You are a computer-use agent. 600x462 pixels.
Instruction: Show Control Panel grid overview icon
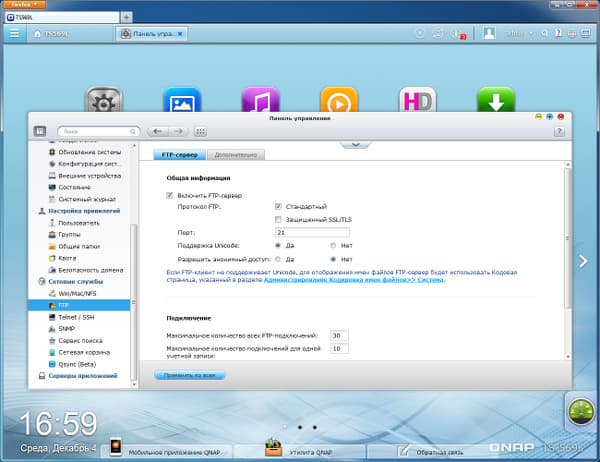click(x=200, y=131)
